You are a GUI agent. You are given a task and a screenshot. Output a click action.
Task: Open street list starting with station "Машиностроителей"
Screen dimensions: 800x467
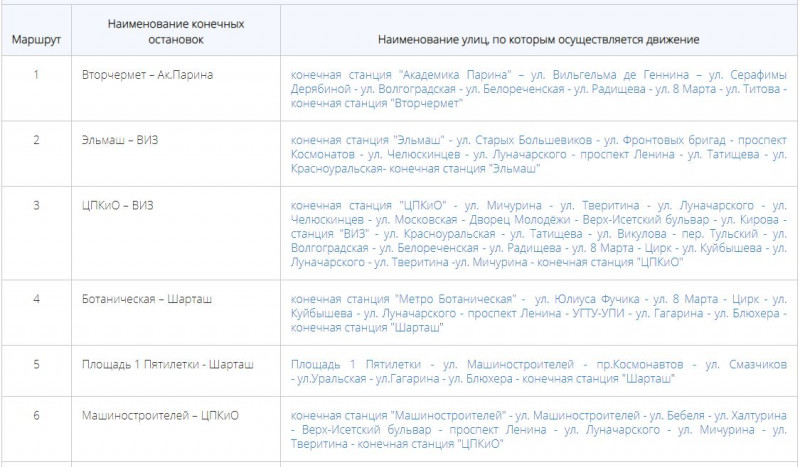(x=538, y=429)
